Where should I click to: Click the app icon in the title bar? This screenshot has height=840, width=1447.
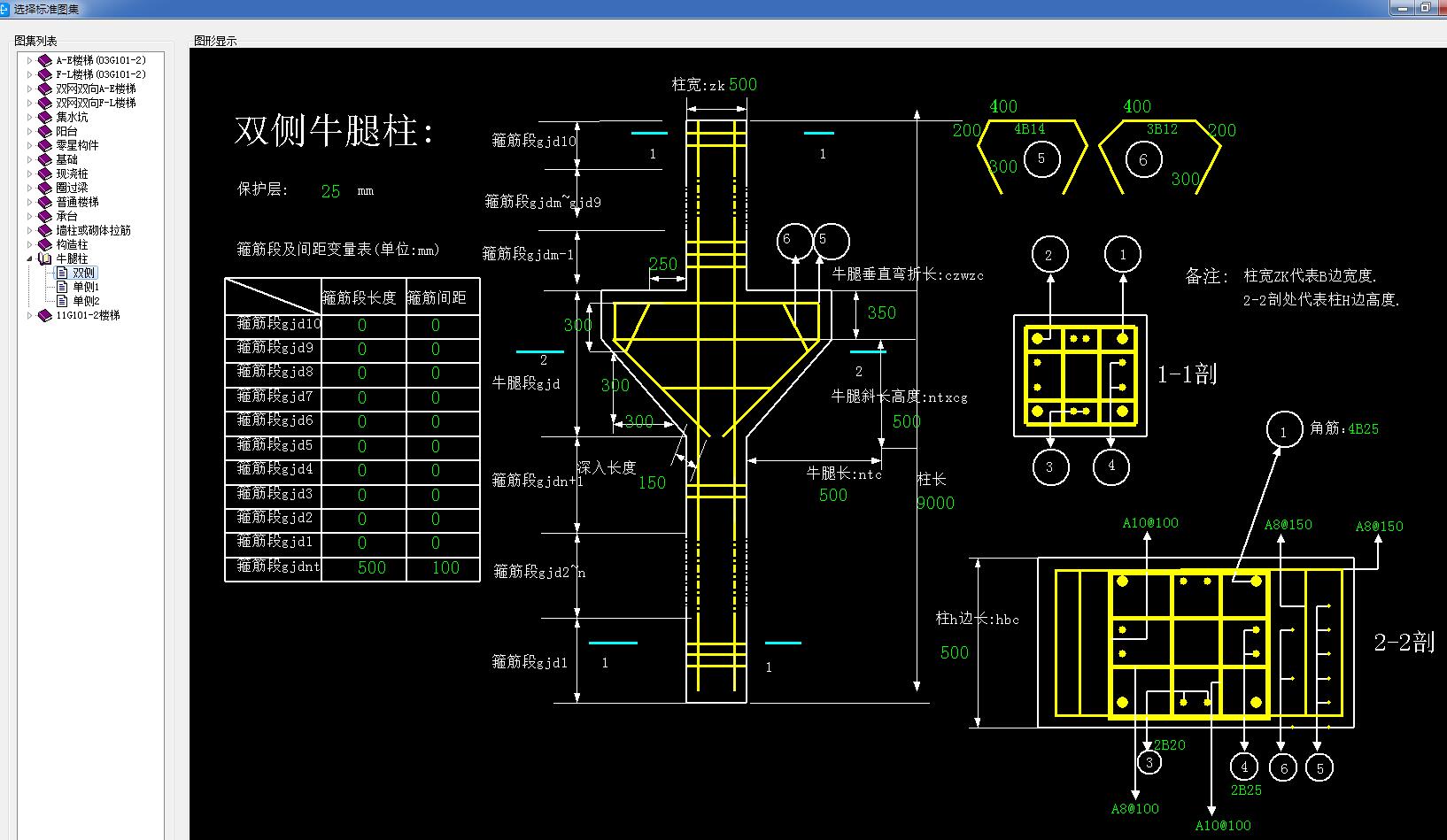[4, 8]
